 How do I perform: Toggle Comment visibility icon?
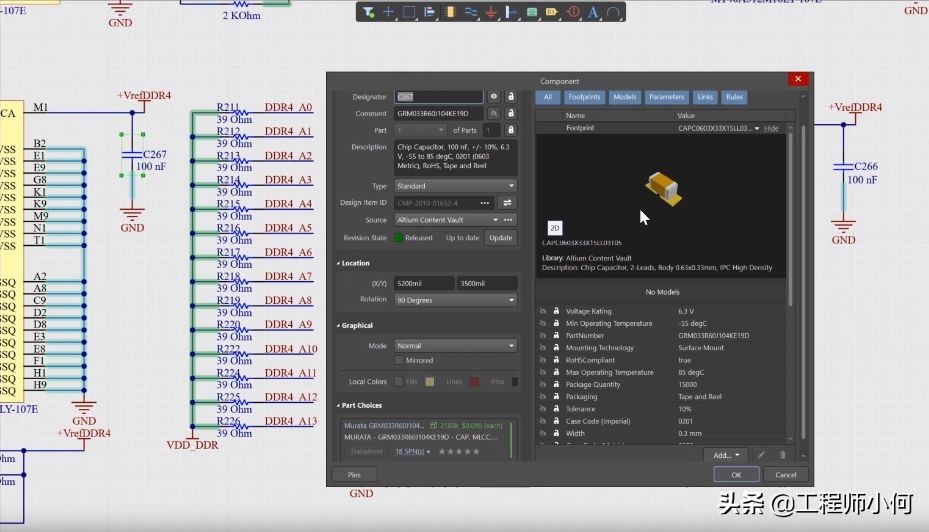pos(494,113)
